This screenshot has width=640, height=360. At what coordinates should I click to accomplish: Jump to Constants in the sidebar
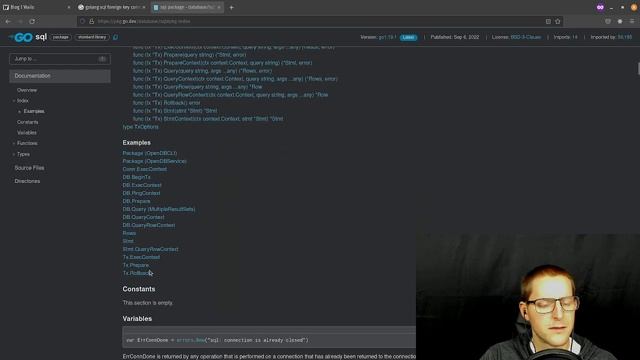click(27, 122)
